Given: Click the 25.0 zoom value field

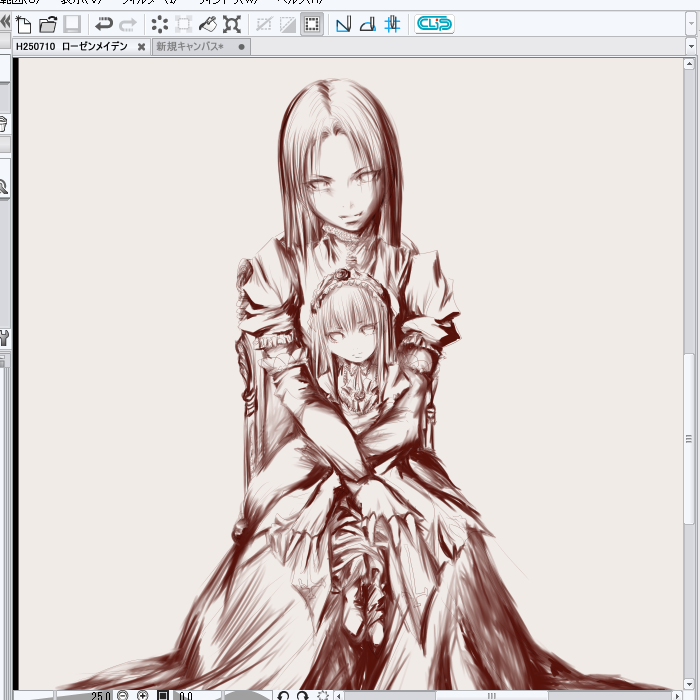Looking at the screenshot, I should [100, 696].
